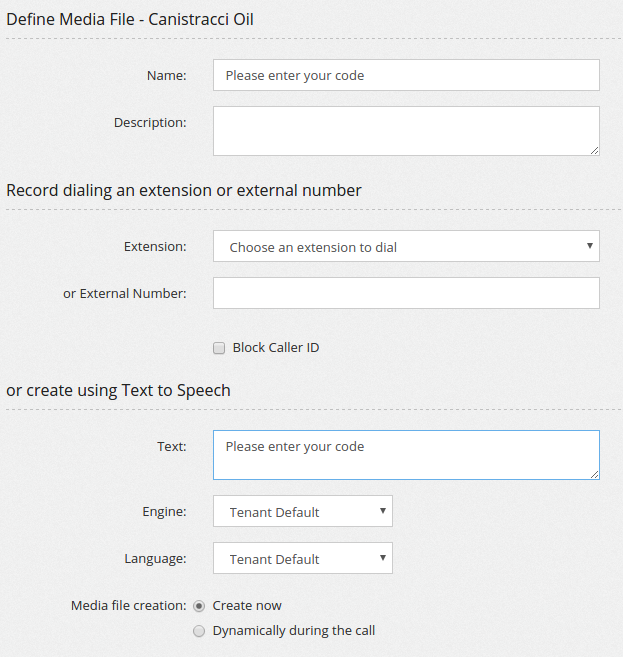Click the External Number input field

click(x=406, y=293)
